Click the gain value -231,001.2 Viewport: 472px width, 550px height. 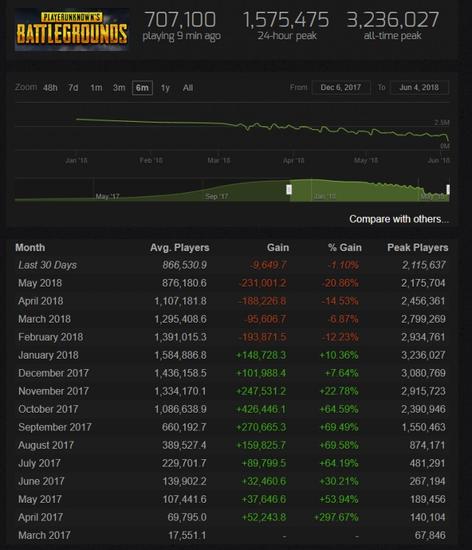263,283
